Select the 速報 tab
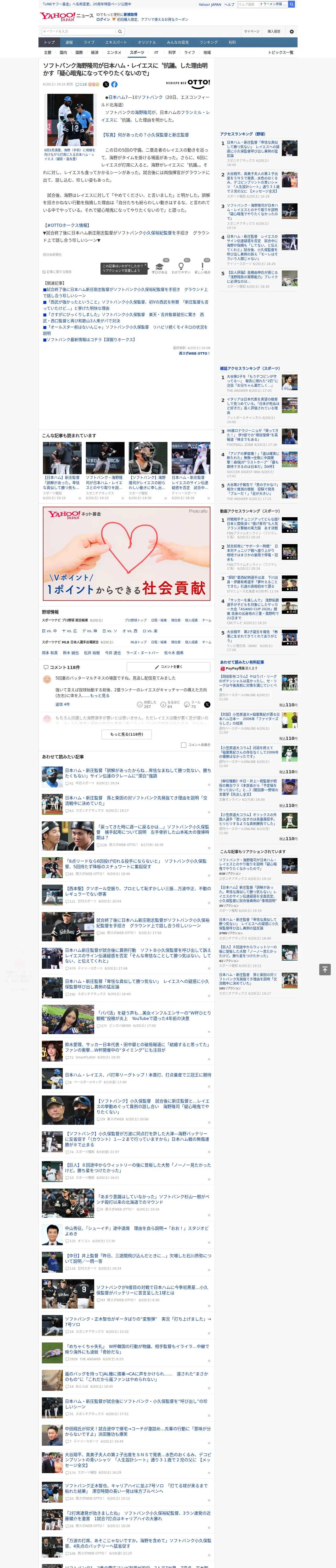Viewport: 336px width, 1568px height. (x=69, y=42)
